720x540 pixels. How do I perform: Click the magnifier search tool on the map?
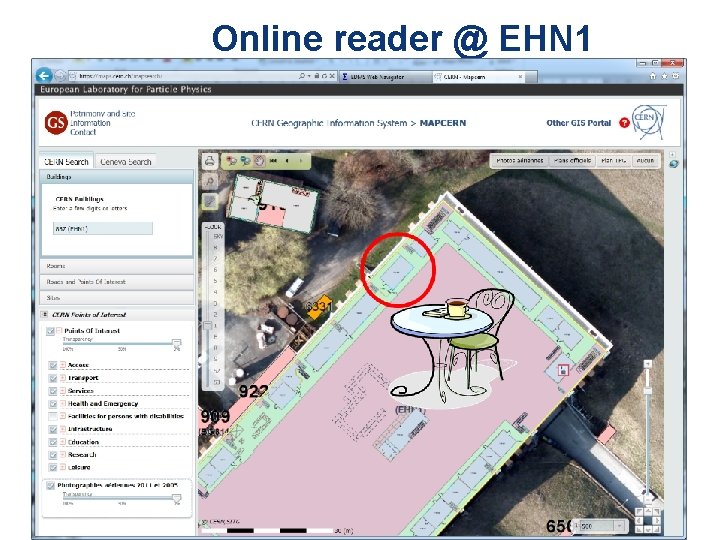(x=210, y=181)
